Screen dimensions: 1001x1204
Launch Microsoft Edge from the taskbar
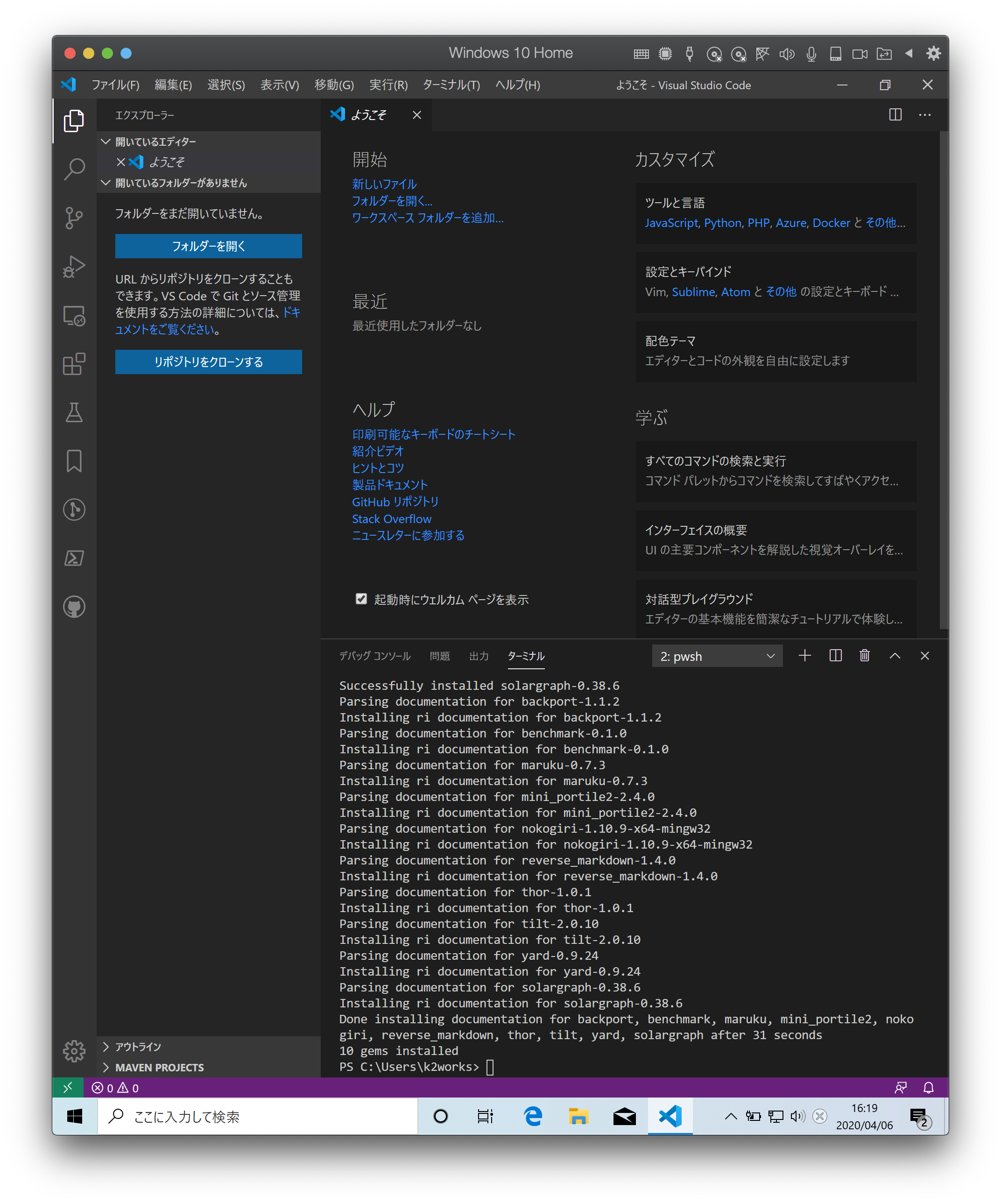[x=533, y=1116]
